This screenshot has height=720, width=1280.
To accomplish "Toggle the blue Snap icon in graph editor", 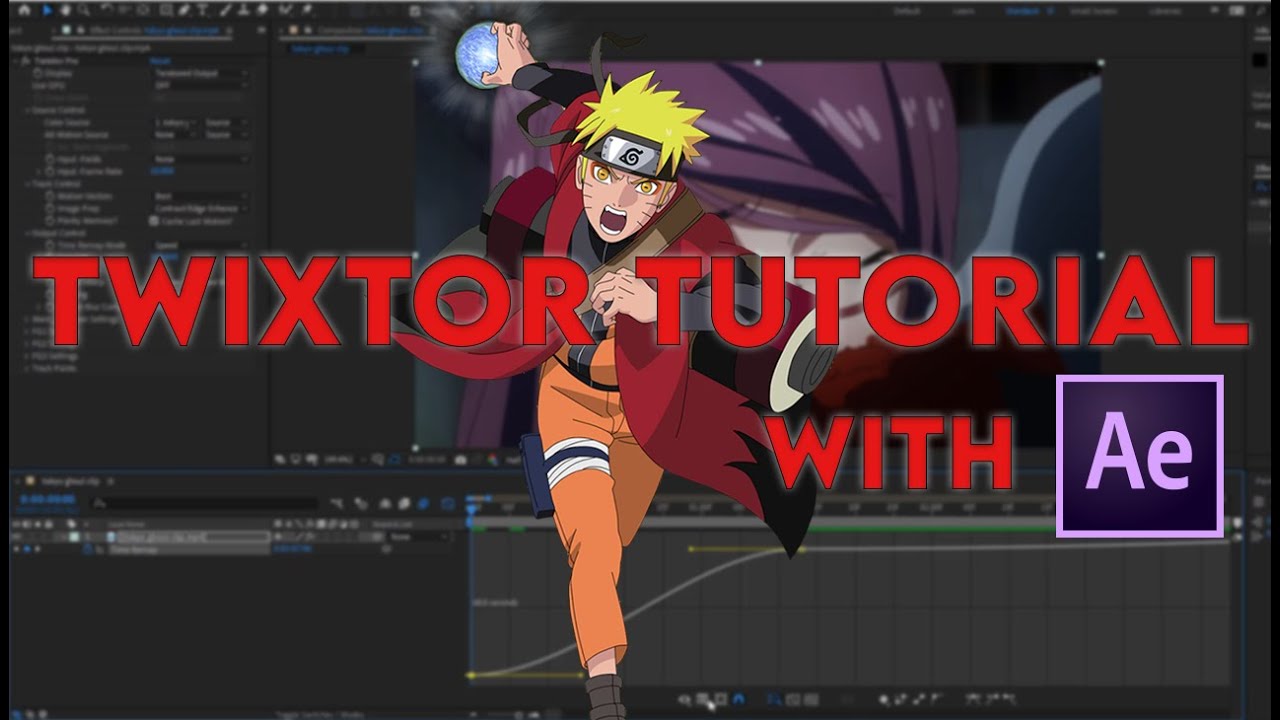I will click(x=738, y=700).
